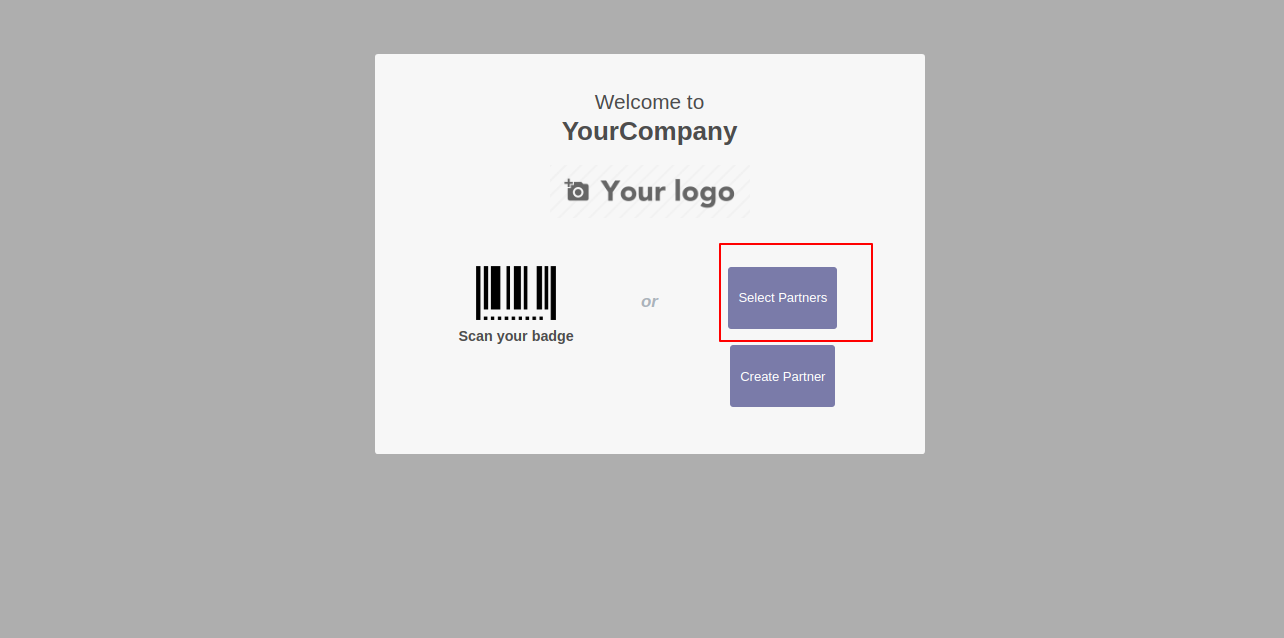Click the barcode scan icon
The width and height of the screenshot is (1284, 638).
[516, 293]
